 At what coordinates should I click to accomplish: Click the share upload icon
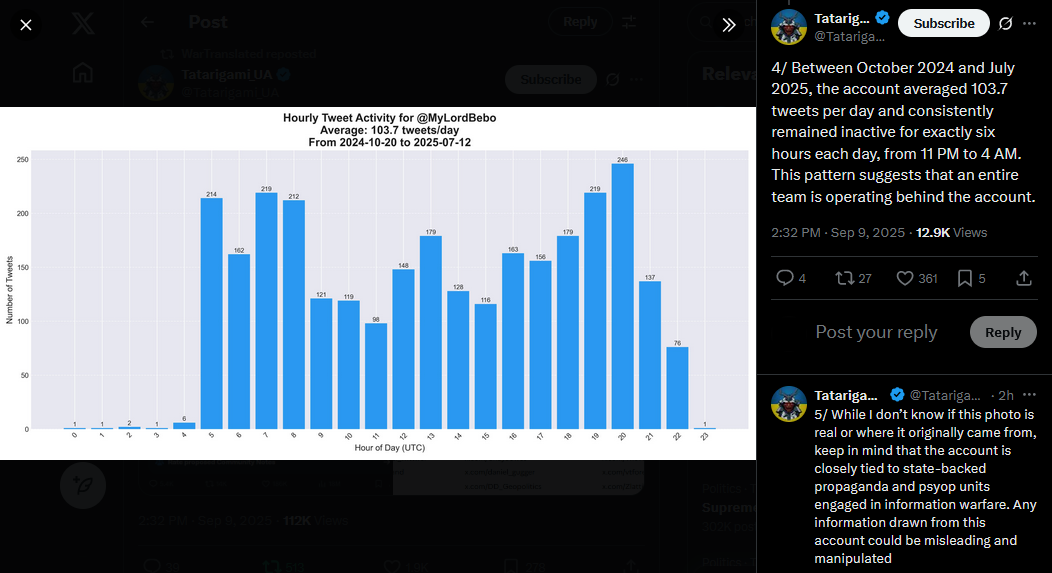click(x=1023, y=278)
